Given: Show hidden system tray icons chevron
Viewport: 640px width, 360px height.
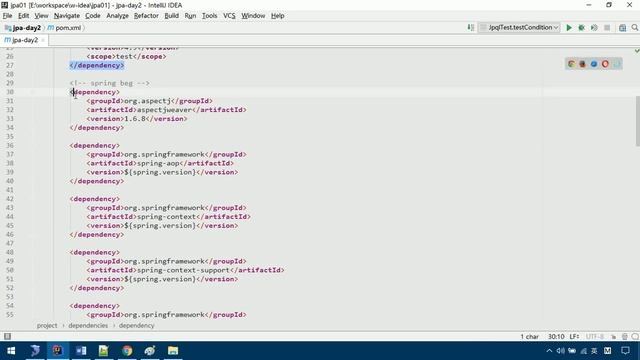Looking at the screenshot, I should point(549,351).
